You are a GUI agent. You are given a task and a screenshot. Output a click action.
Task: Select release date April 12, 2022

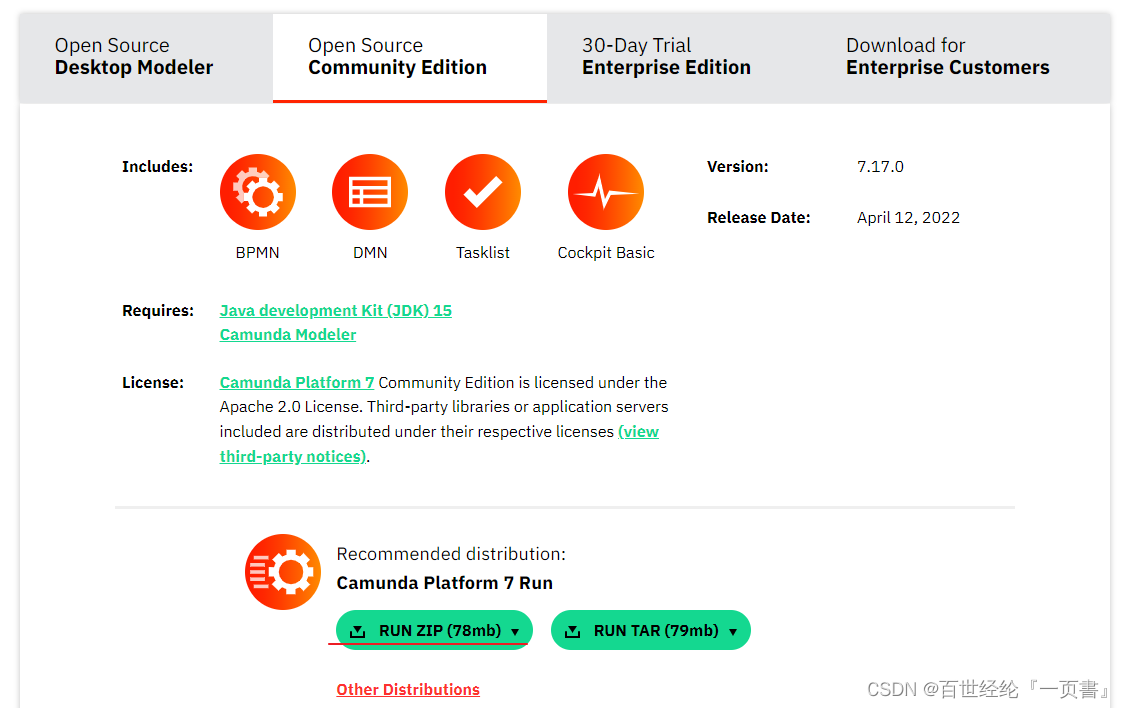[x=909, y=218]
